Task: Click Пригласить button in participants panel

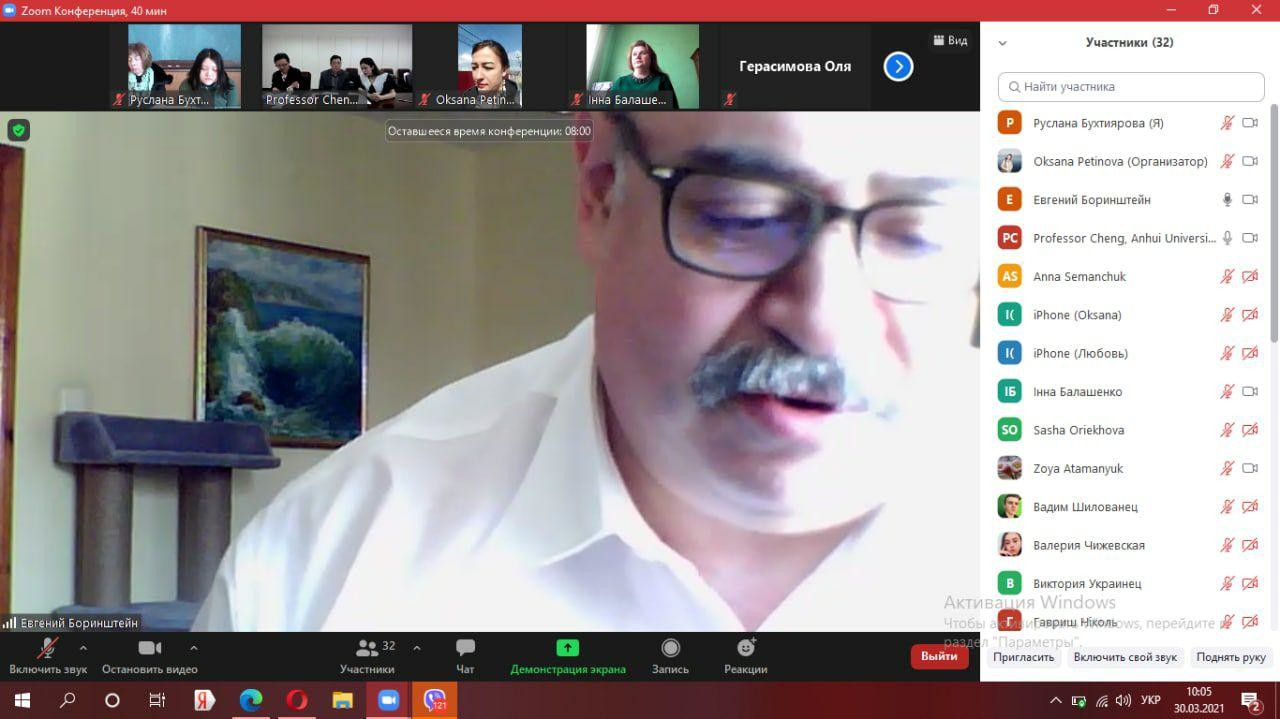Action: tap(1023, 657)
